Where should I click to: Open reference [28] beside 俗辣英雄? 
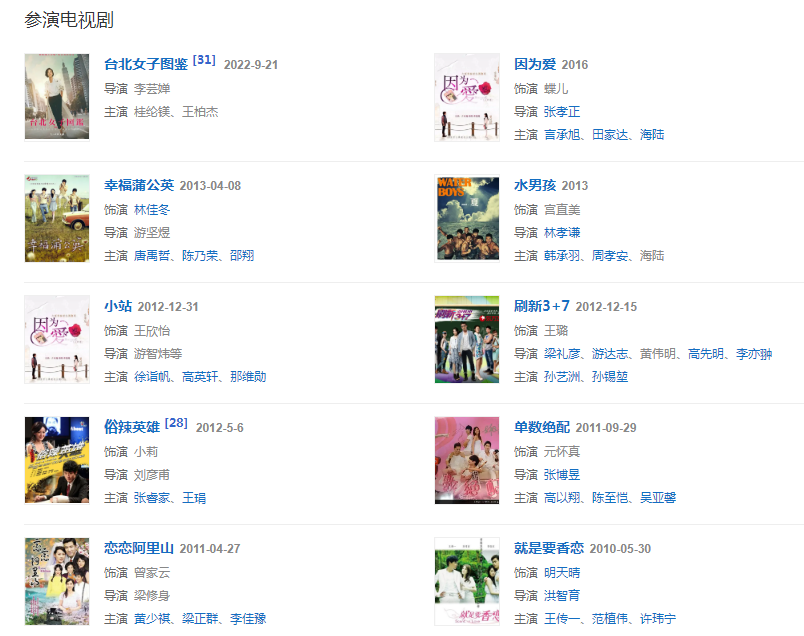[x=176, y=423]
